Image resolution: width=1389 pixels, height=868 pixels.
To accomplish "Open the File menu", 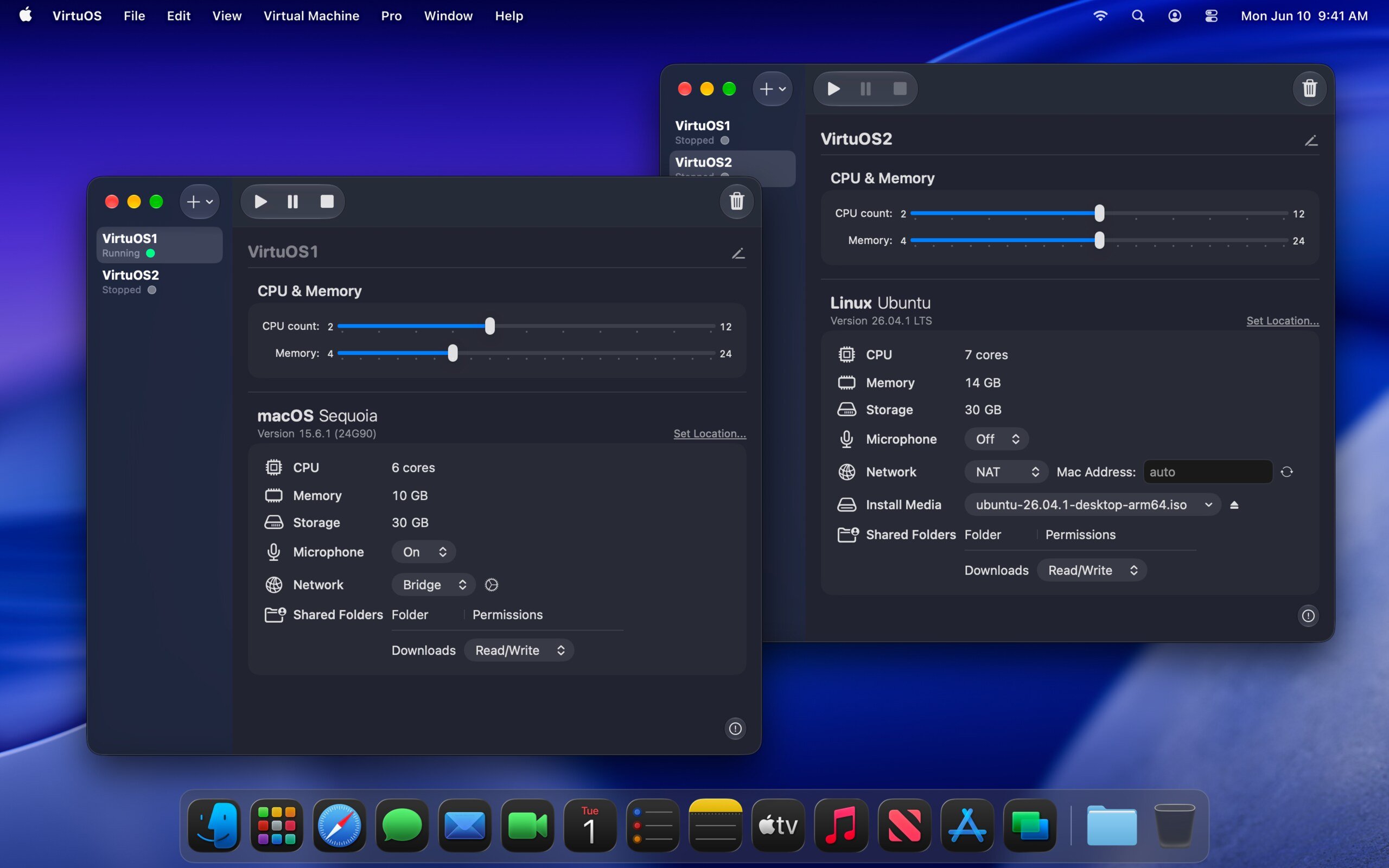I will [x=135, y=16].
